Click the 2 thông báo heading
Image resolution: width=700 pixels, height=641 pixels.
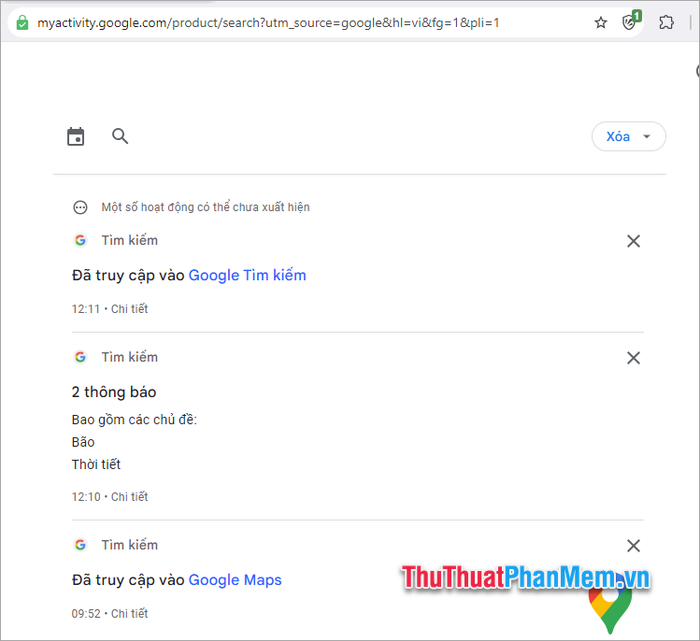[114, 392]
